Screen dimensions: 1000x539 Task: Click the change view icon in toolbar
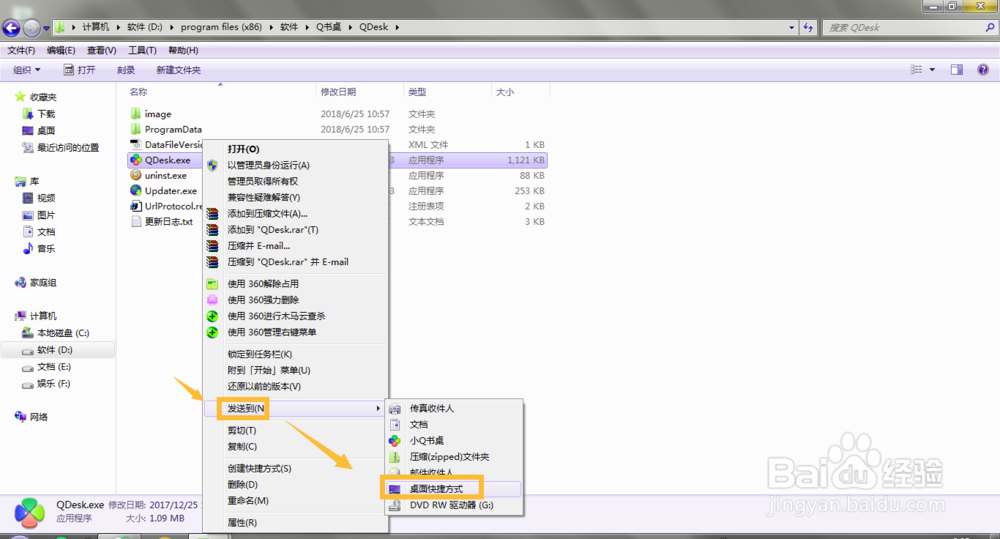click(916, 70)
